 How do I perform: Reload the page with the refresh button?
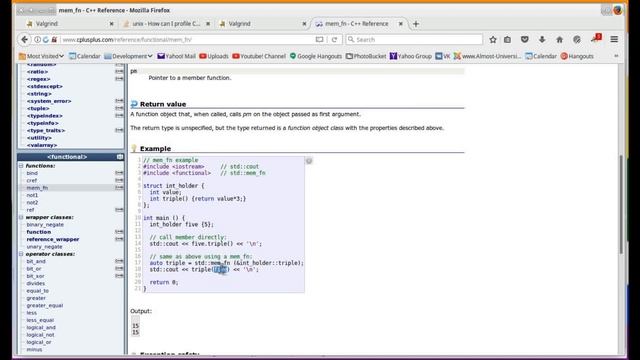334,40
